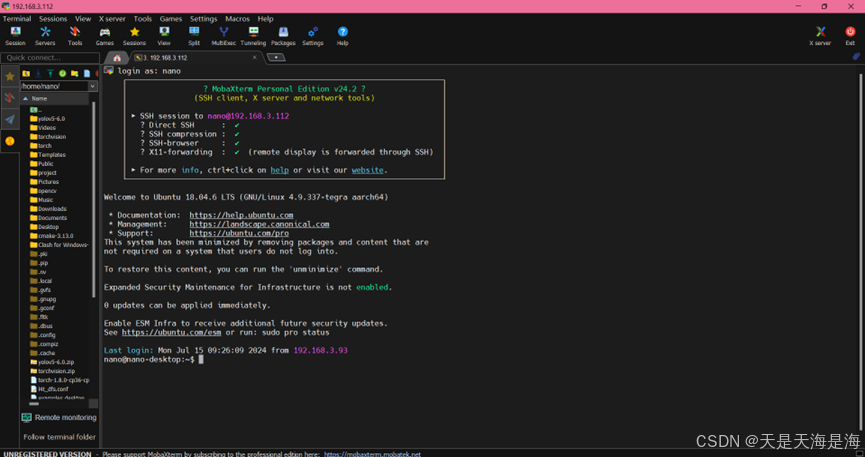Screen dimensions: 865x457
Task: Open the Settings menu in menu bar
Action: [204, 19]
